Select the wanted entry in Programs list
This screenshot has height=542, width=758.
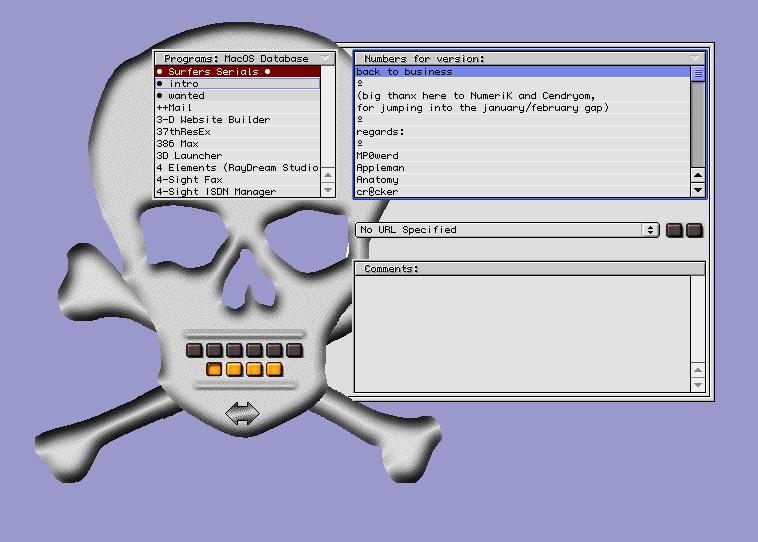pos(238,96)
